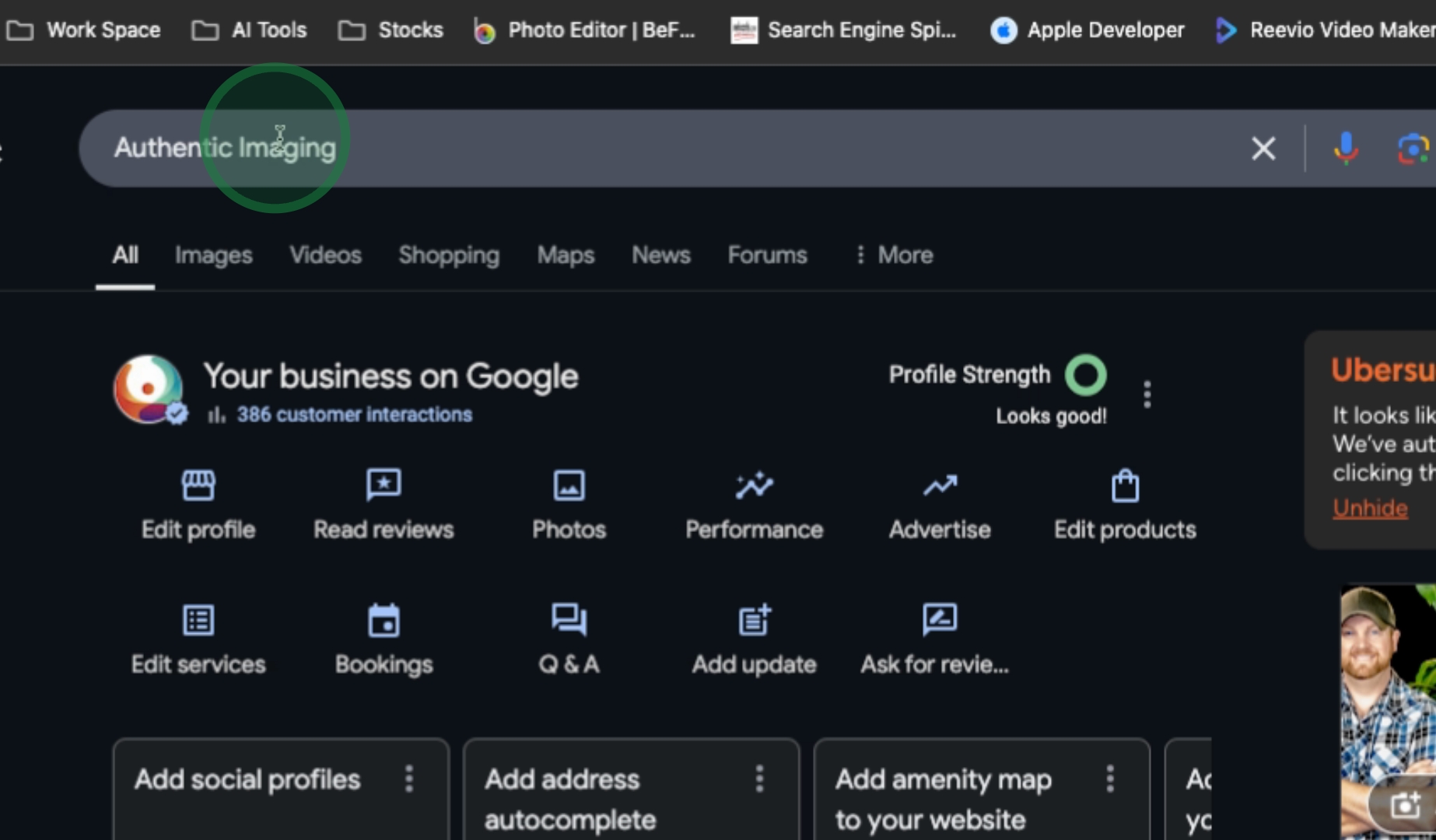The image size is (1436, 840).
Task: Open Edit services list icon
Action: pyautogui.click(x=198, y=620)
